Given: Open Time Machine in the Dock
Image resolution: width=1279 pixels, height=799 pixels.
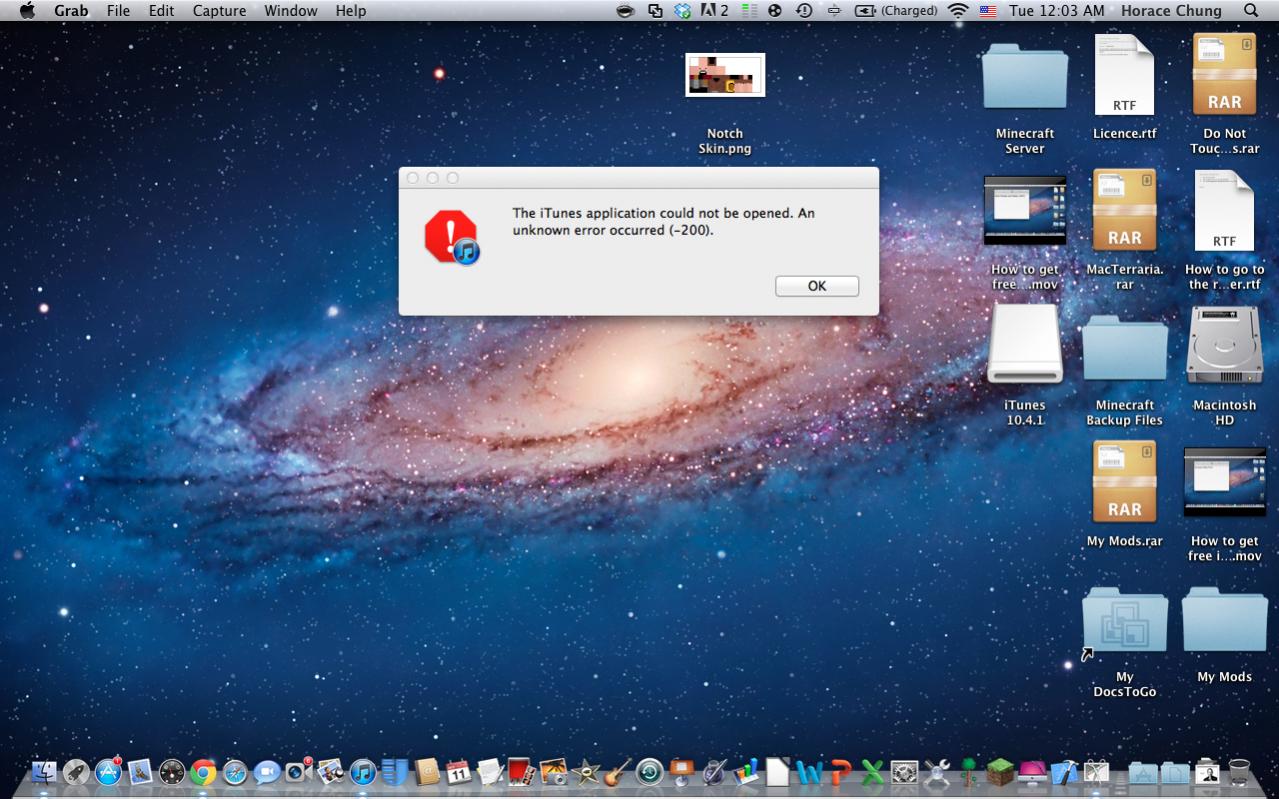Looking at the screenshot, I should 650,772.
